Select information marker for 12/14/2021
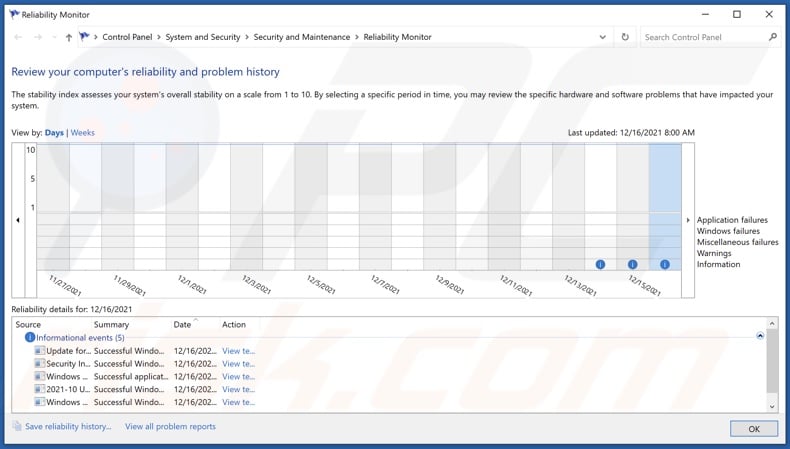790x449 pixels. 600,264
